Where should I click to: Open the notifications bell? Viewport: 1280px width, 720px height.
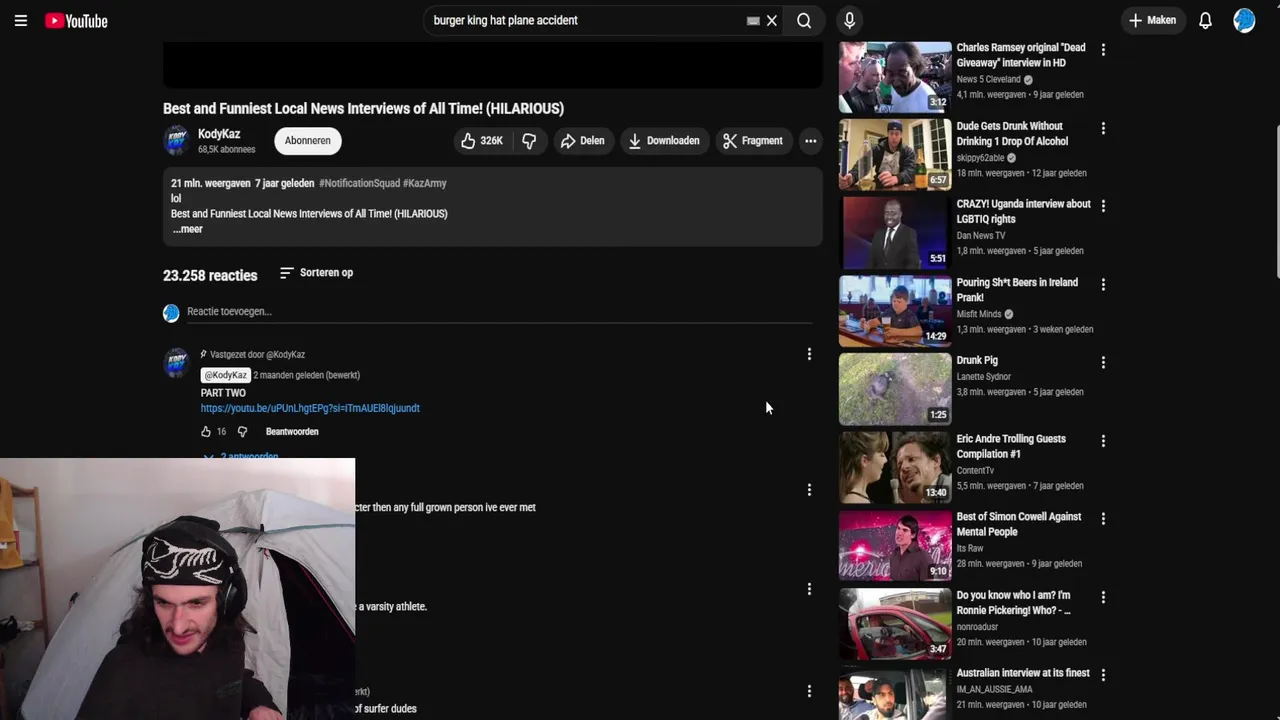point(1205,20)
